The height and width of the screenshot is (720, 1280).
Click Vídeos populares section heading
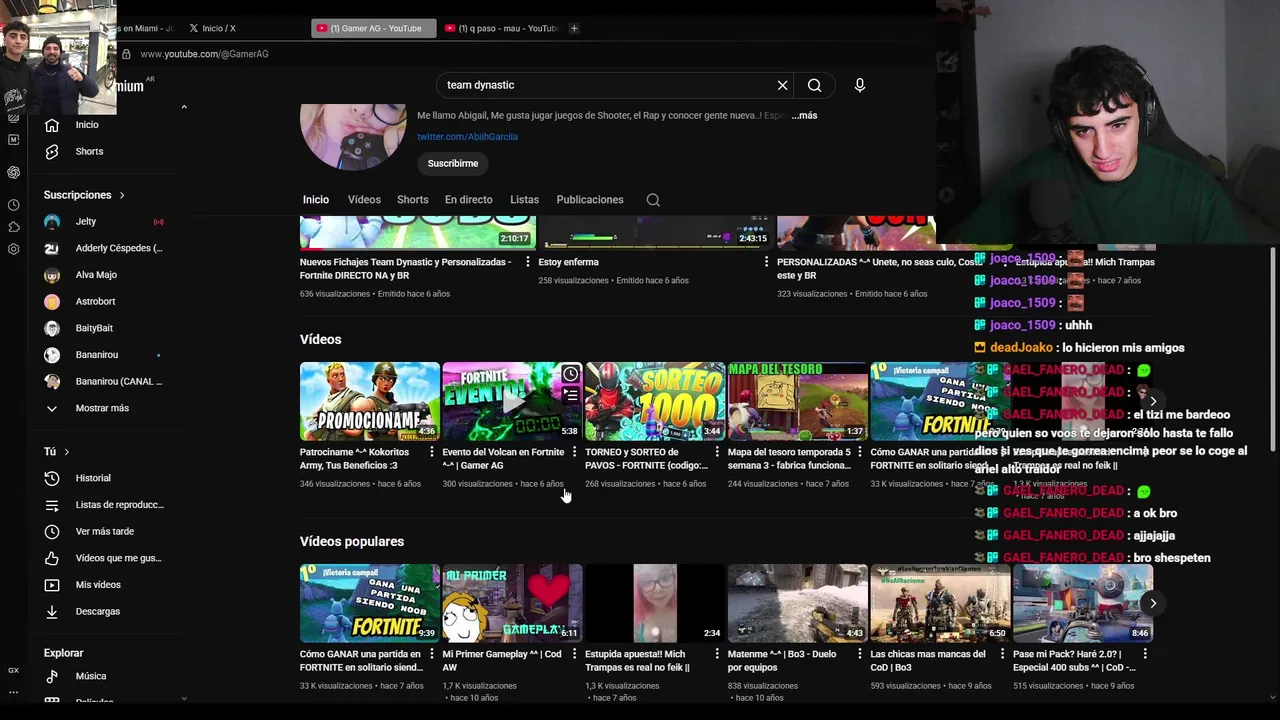coord(352,542)
